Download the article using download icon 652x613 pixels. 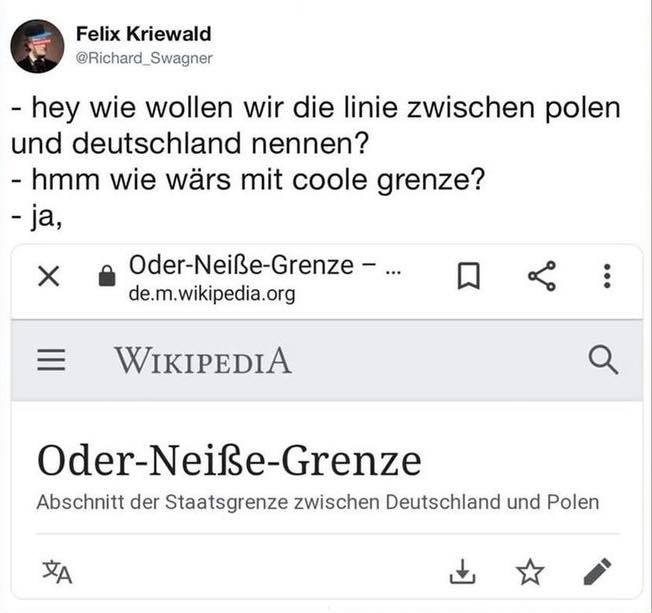tap(461, 572)
